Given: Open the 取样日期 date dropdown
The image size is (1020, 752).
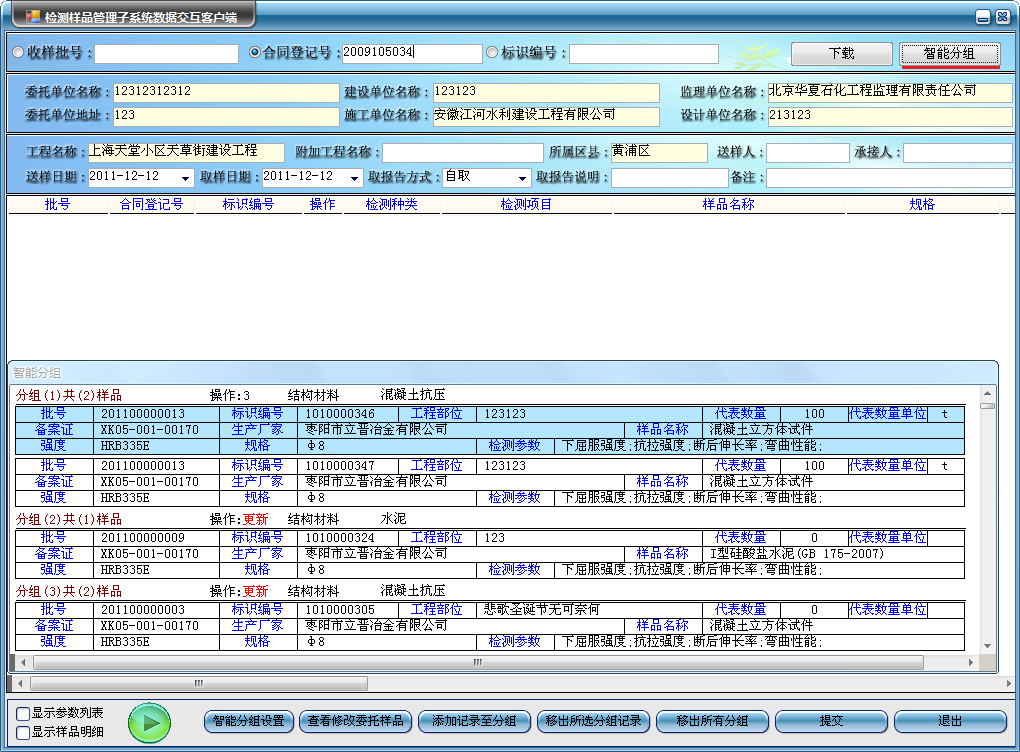Looking at the screenshot, I should 355,178.
